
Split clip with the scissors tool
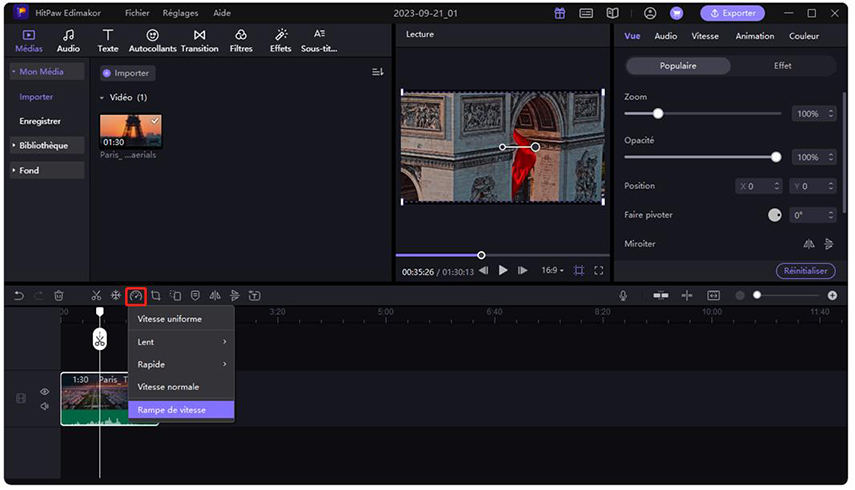click(96, 295)
